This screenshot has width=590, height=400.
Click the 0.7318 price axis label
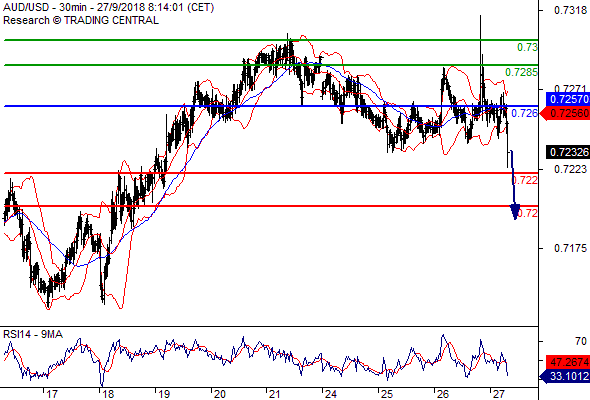570,10
